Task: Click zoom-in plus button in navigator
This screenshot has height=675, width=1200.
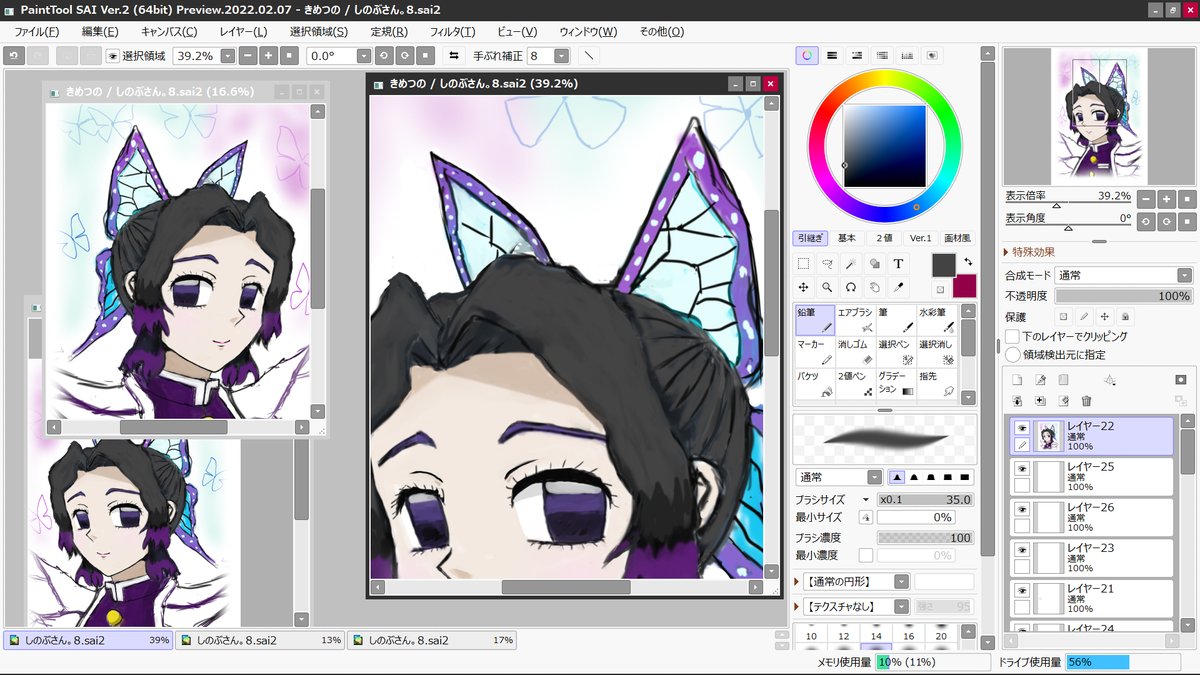Action: [x=1166, y=198]
